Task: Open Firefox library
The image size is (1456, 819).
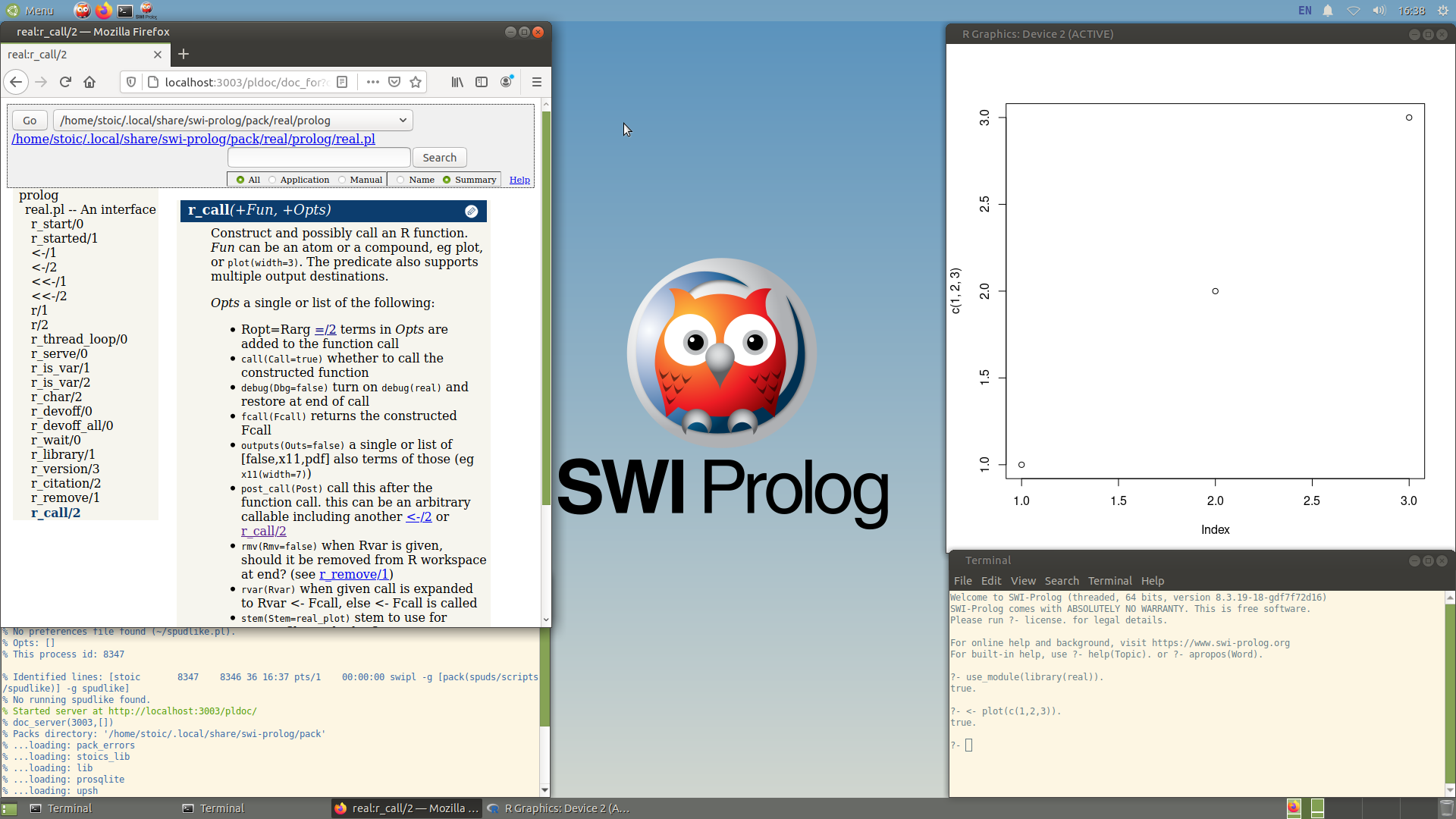Action: [x=457, y=82]
